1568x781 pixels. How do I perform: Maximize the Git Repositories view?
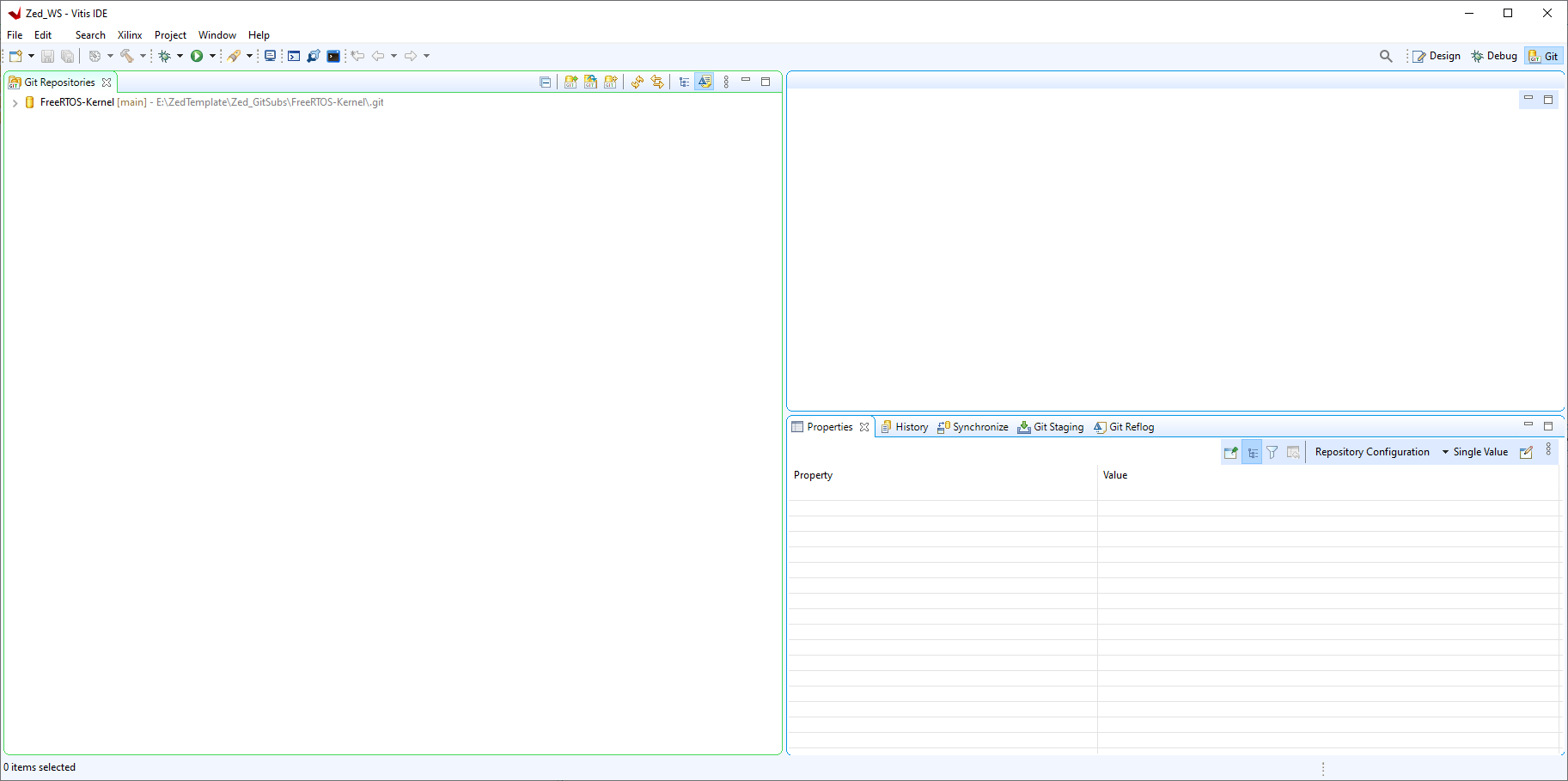(766, 82)
